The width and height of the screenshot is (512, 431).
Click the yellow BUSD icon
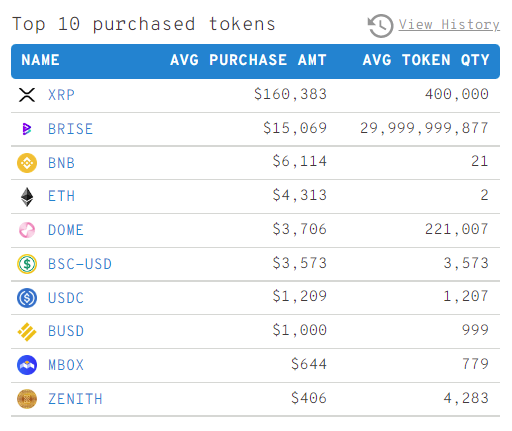[x=27, y=332]
